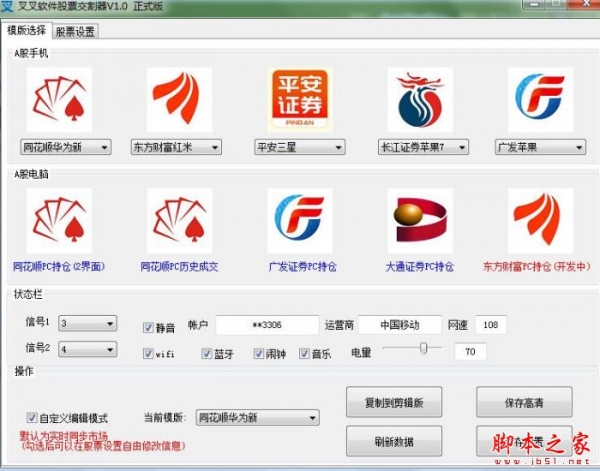Expand the 东方财富红米 dropdown

(x=176, y=147)
